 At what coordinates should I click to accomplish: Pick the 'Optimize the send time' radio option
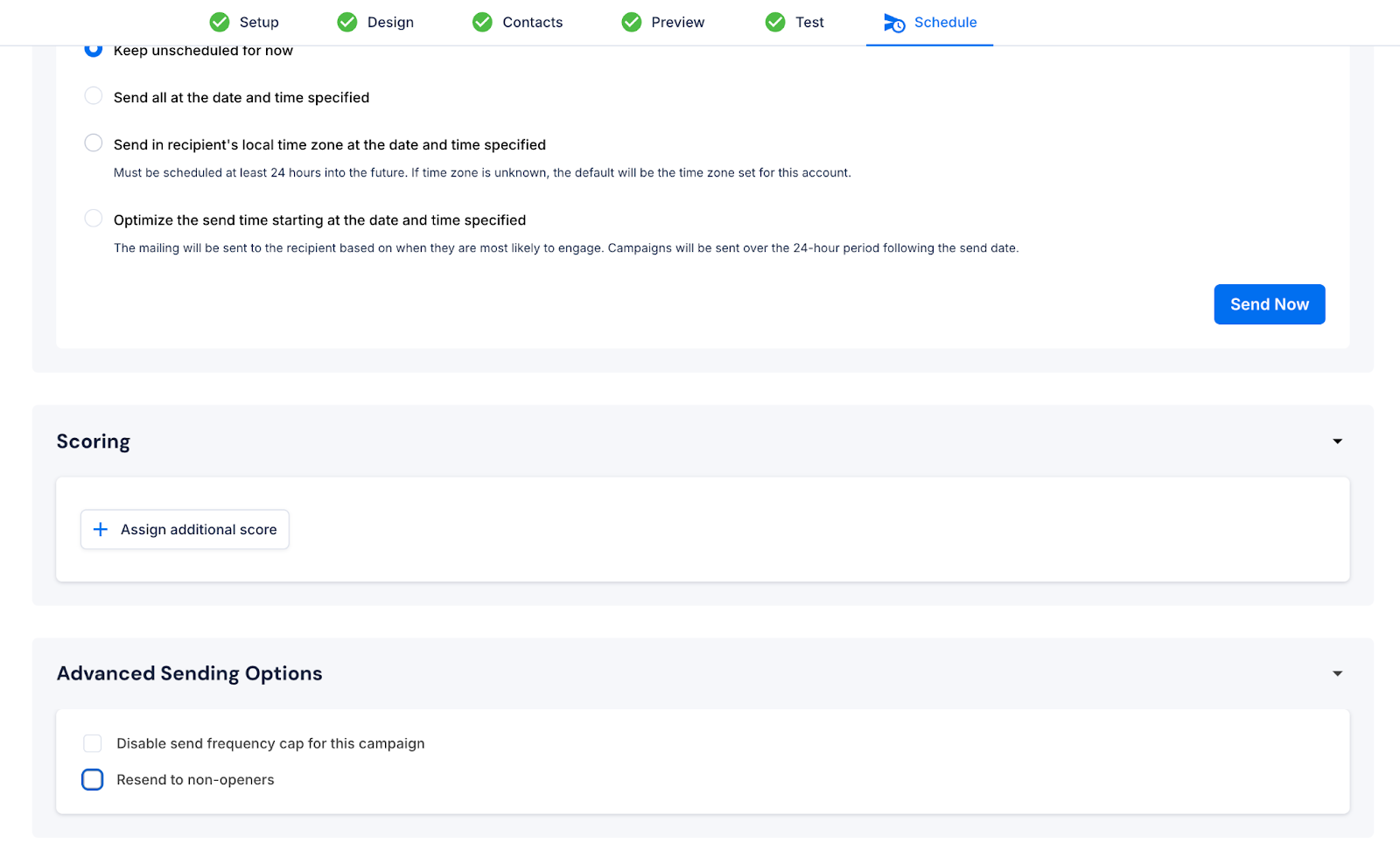[x=94, y=219]
